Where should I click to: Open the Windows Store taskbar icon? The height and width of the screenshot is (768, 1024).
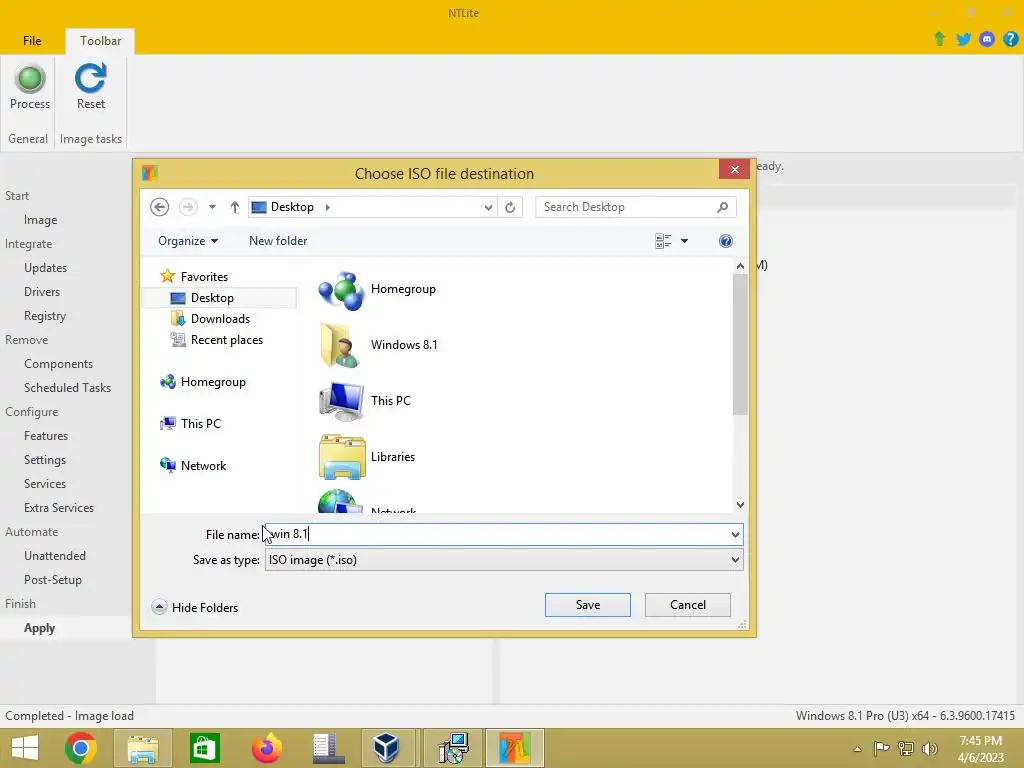tap(204, 748)
